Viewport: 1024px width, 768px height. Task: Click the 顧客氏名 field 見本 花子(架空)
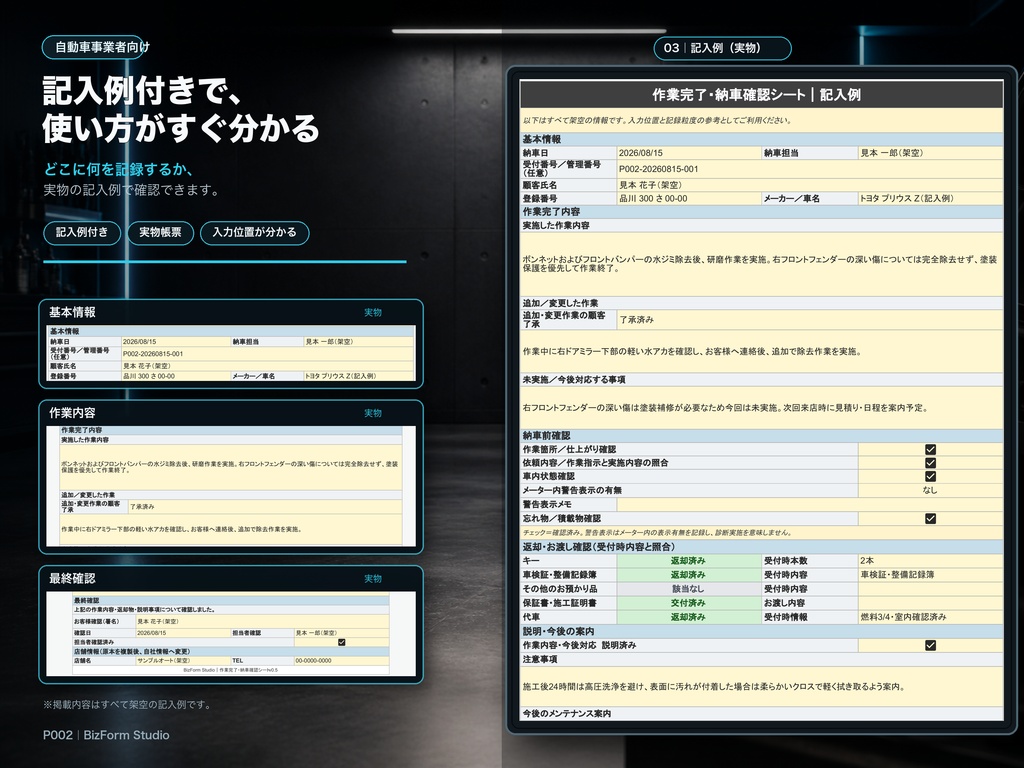[x=810, y=185]
